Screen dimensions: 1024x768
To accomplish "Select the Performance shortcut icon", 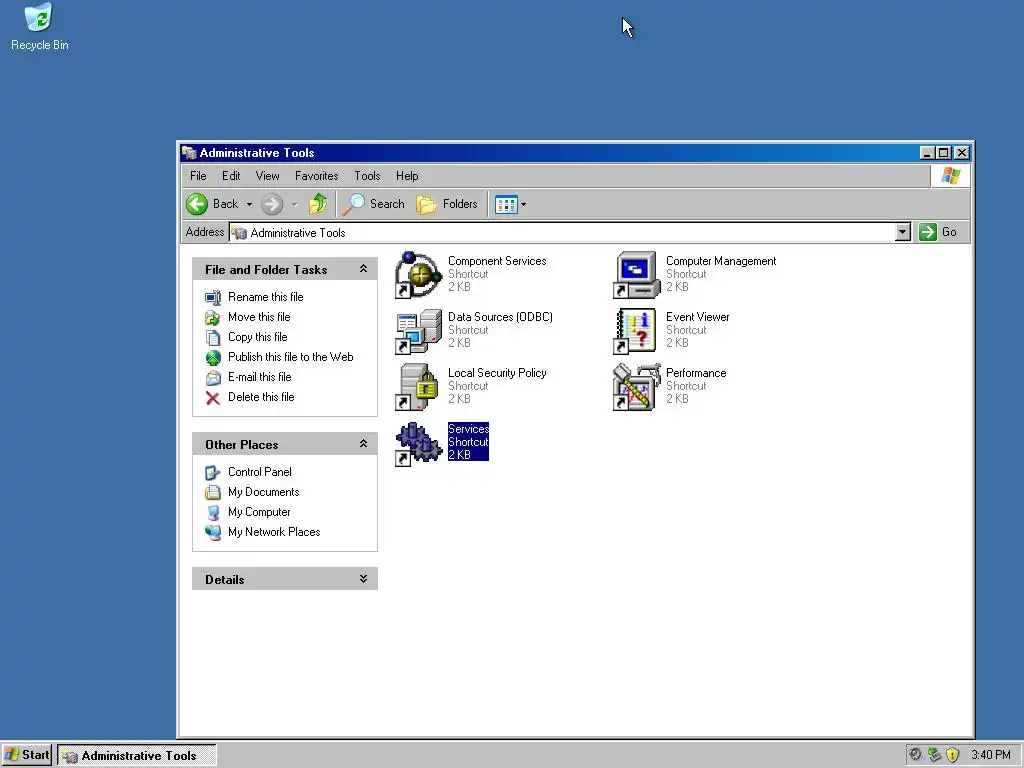I will point(636,387).
